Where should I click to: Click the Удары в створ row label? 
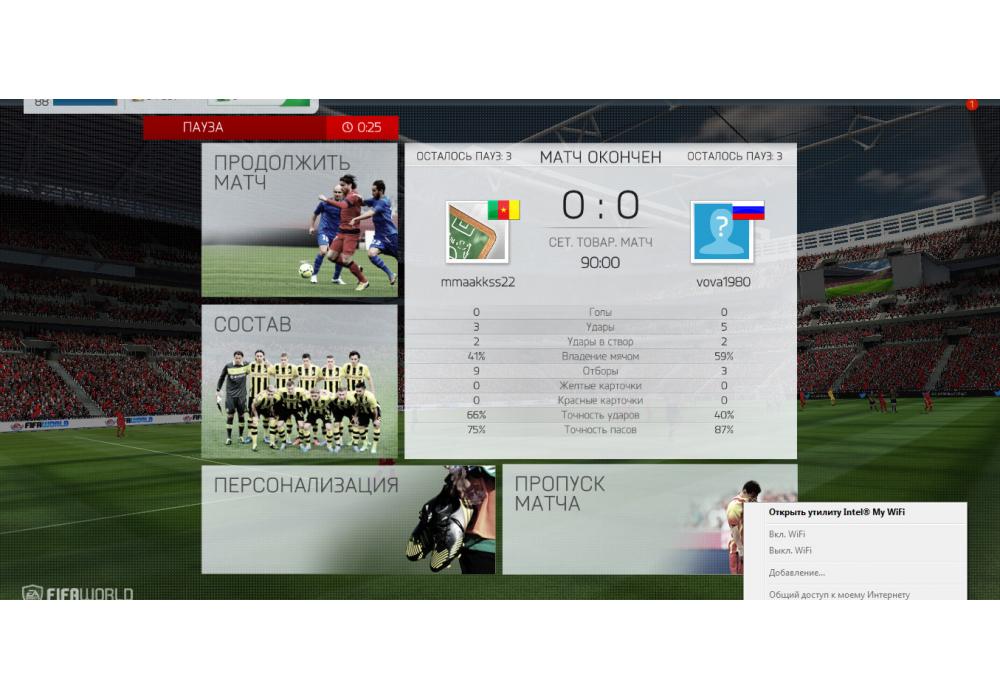point(600,342)
